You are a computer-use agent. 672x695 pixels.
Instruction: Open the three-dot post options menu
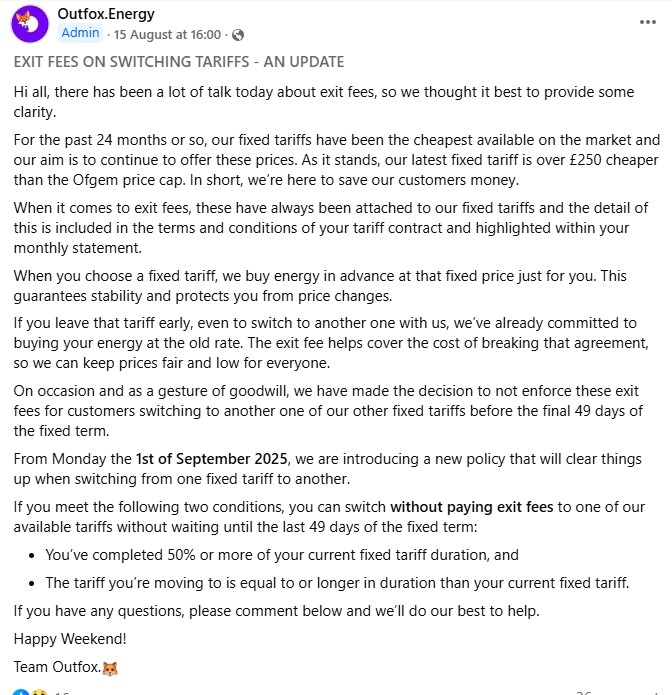coord(648,22)
